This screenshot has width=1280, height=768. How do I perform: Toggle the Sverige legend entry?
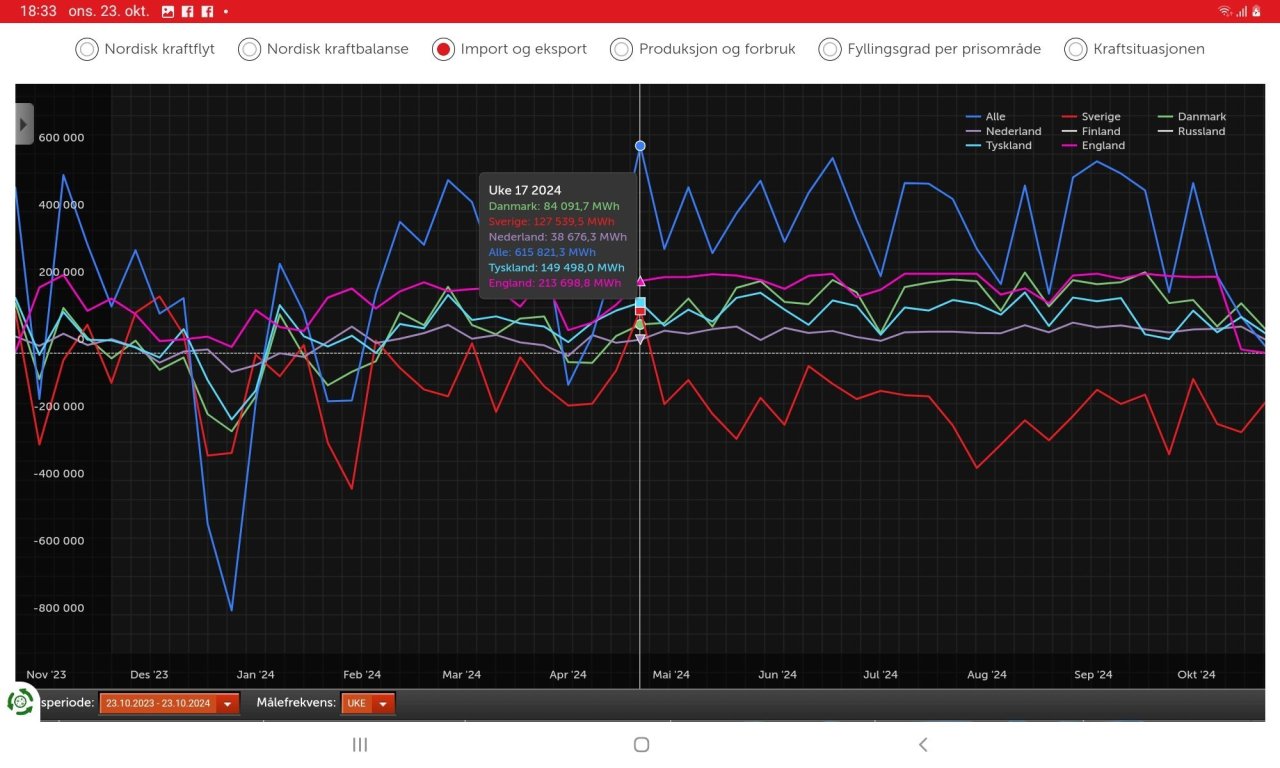[1090, 117]
